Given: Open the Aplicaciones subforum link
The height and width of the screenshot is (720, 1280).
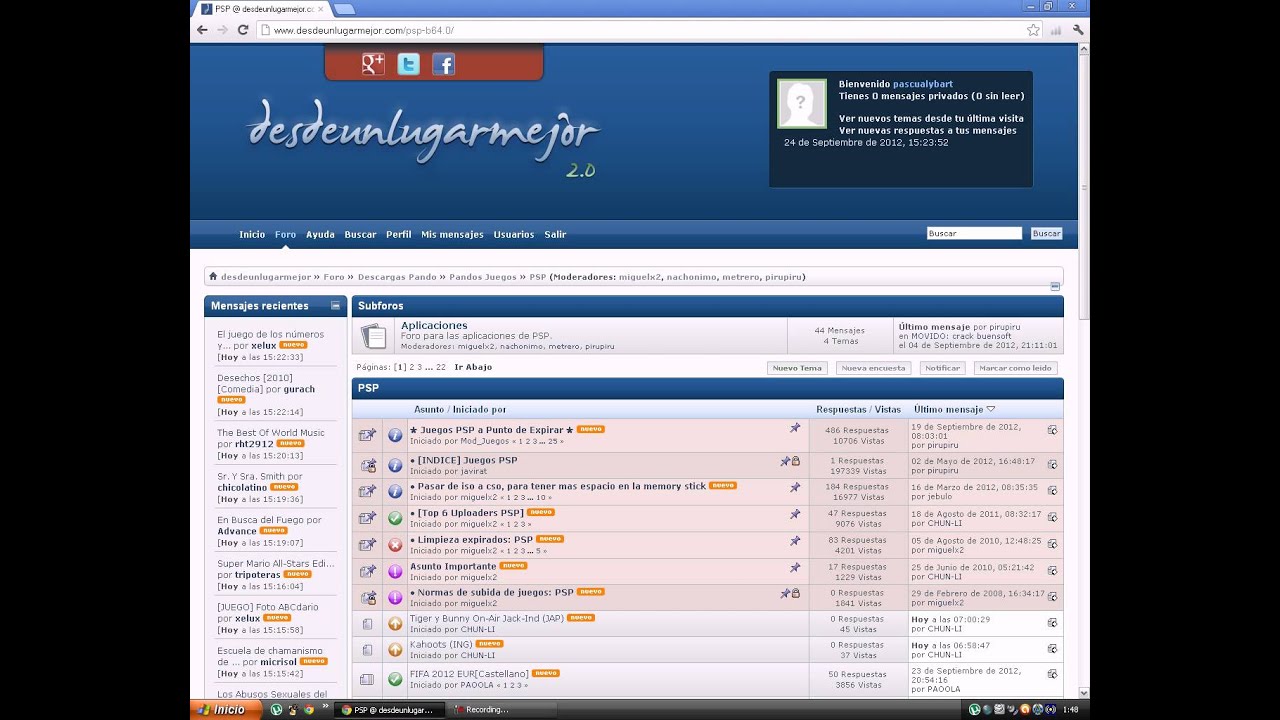Looking at the screenshot, I should (x=434, y=326).
